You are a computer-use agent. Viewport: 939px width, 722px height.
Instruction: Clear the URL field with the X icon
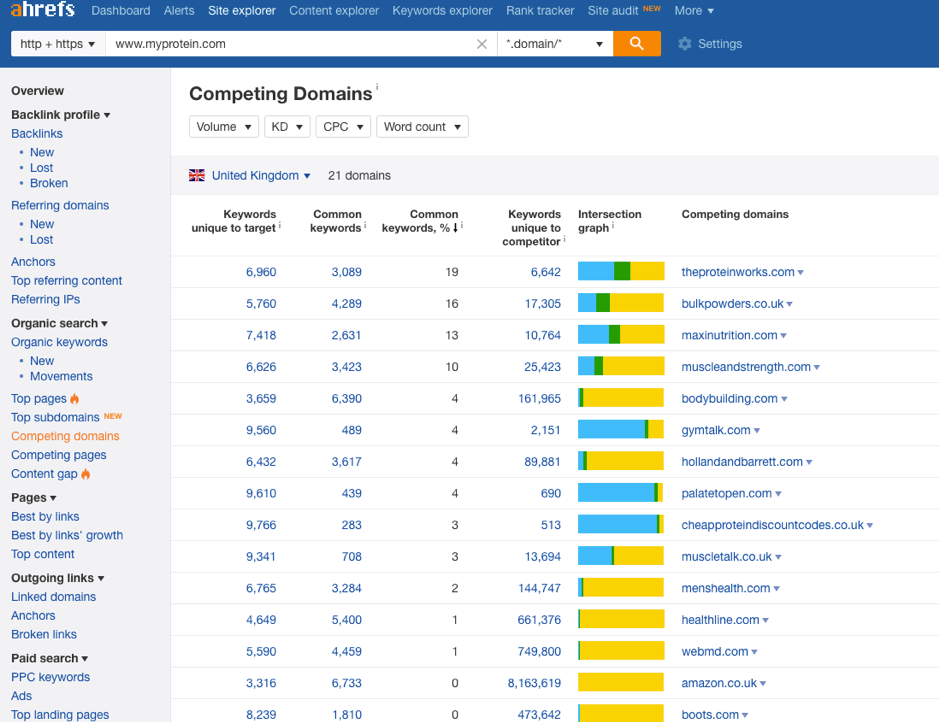pos(481,44)
